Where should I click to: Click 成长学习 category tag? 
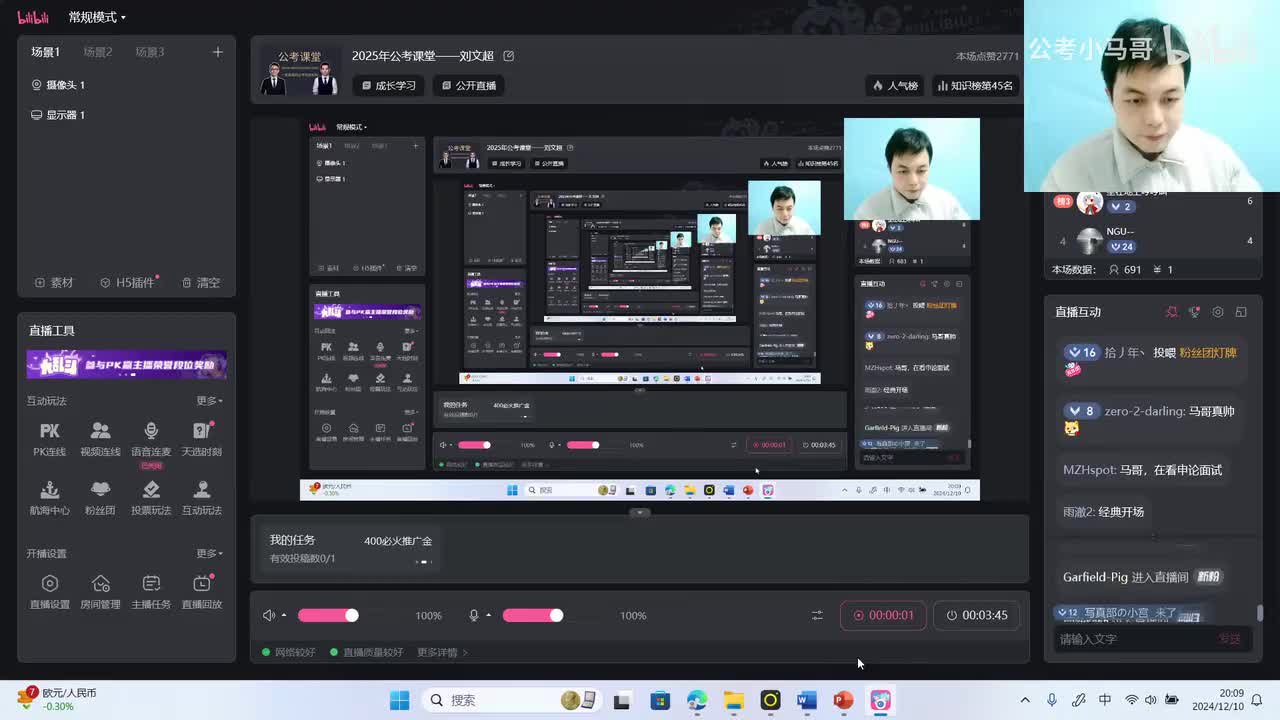click(389, 85)
